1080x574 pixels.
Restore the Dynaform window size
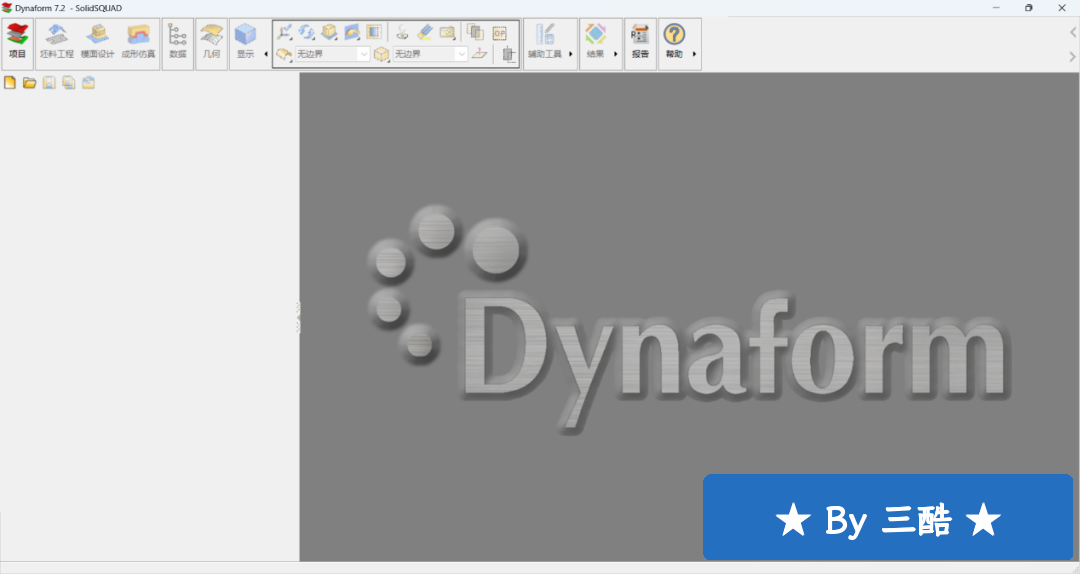click(x=1028, y=8)
